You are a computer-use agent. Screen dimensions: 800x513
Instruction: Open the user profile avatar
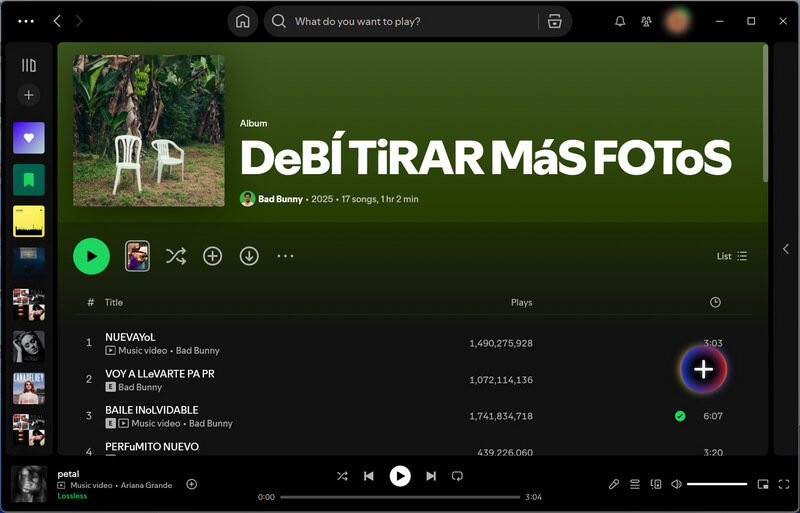point(677,21)
